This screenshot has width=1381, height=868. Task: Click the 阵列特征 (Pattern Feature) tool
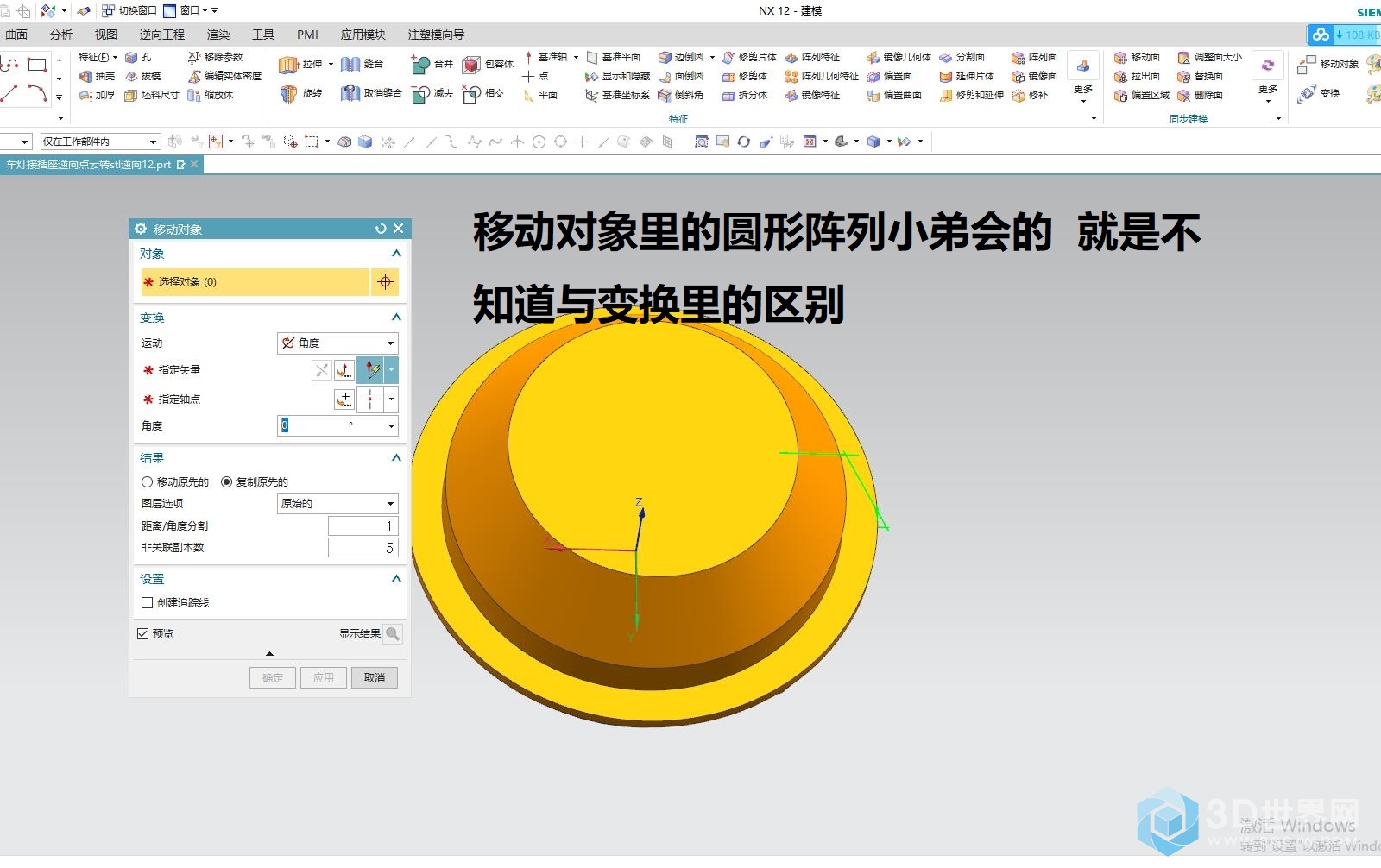click(812, 57)
